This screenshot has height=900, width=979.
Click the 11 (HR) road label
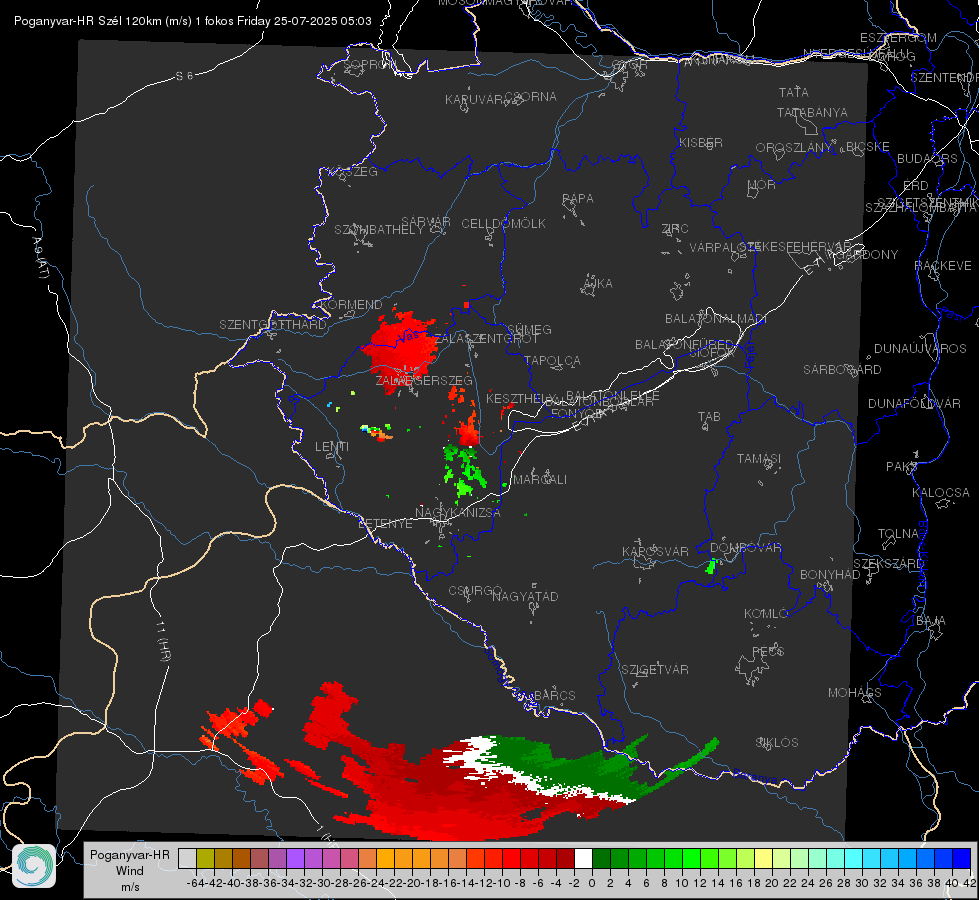click(x=163, y=641)
